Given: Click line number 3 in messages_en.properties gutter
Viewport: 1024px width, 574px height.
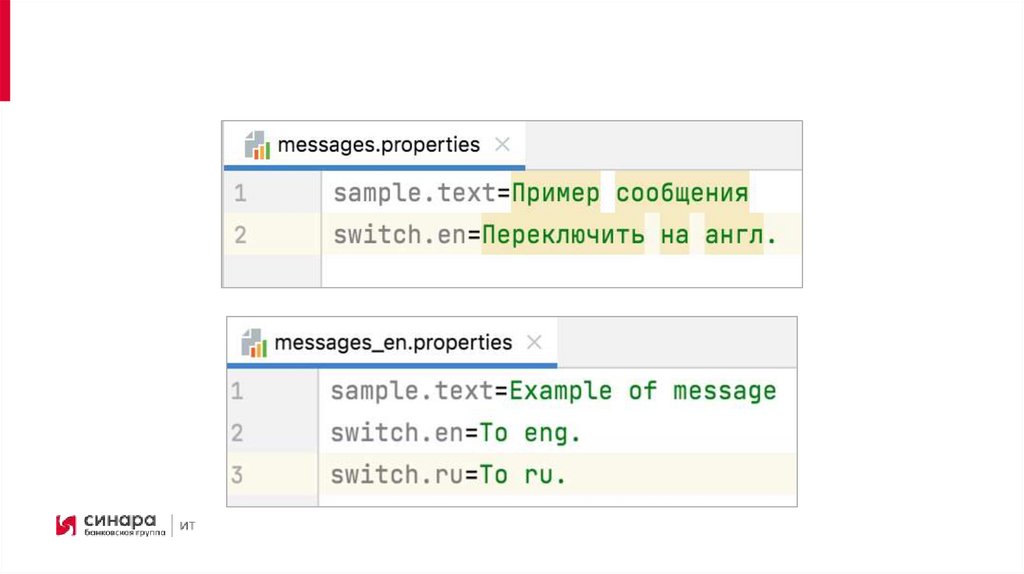Looking at the screenshot, I should [237, 474].
